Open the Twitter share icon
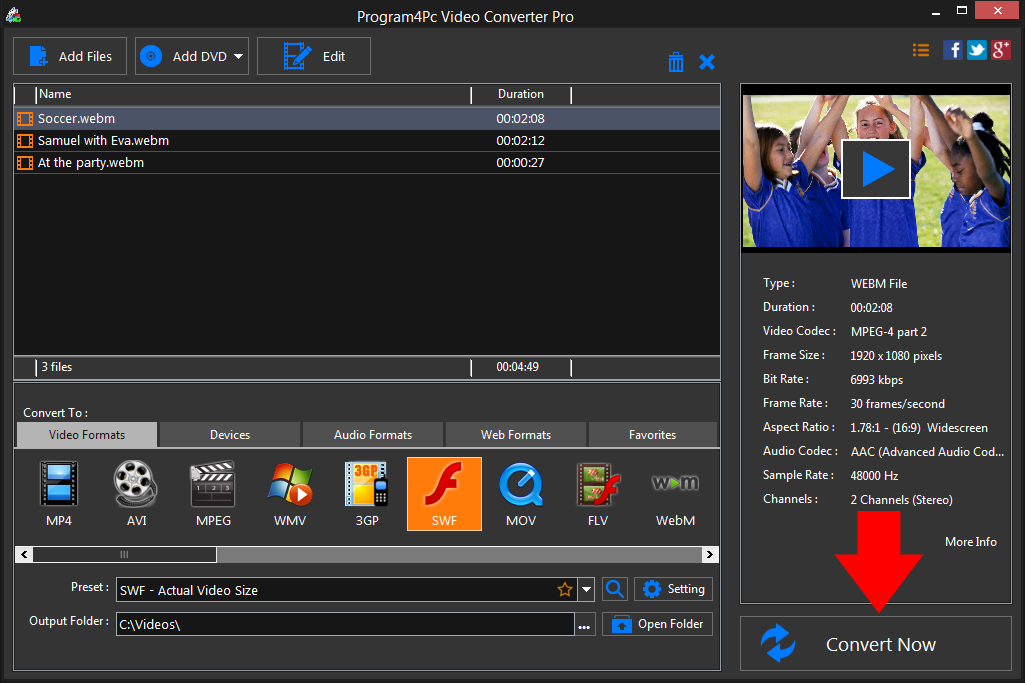 click(976, 49)
